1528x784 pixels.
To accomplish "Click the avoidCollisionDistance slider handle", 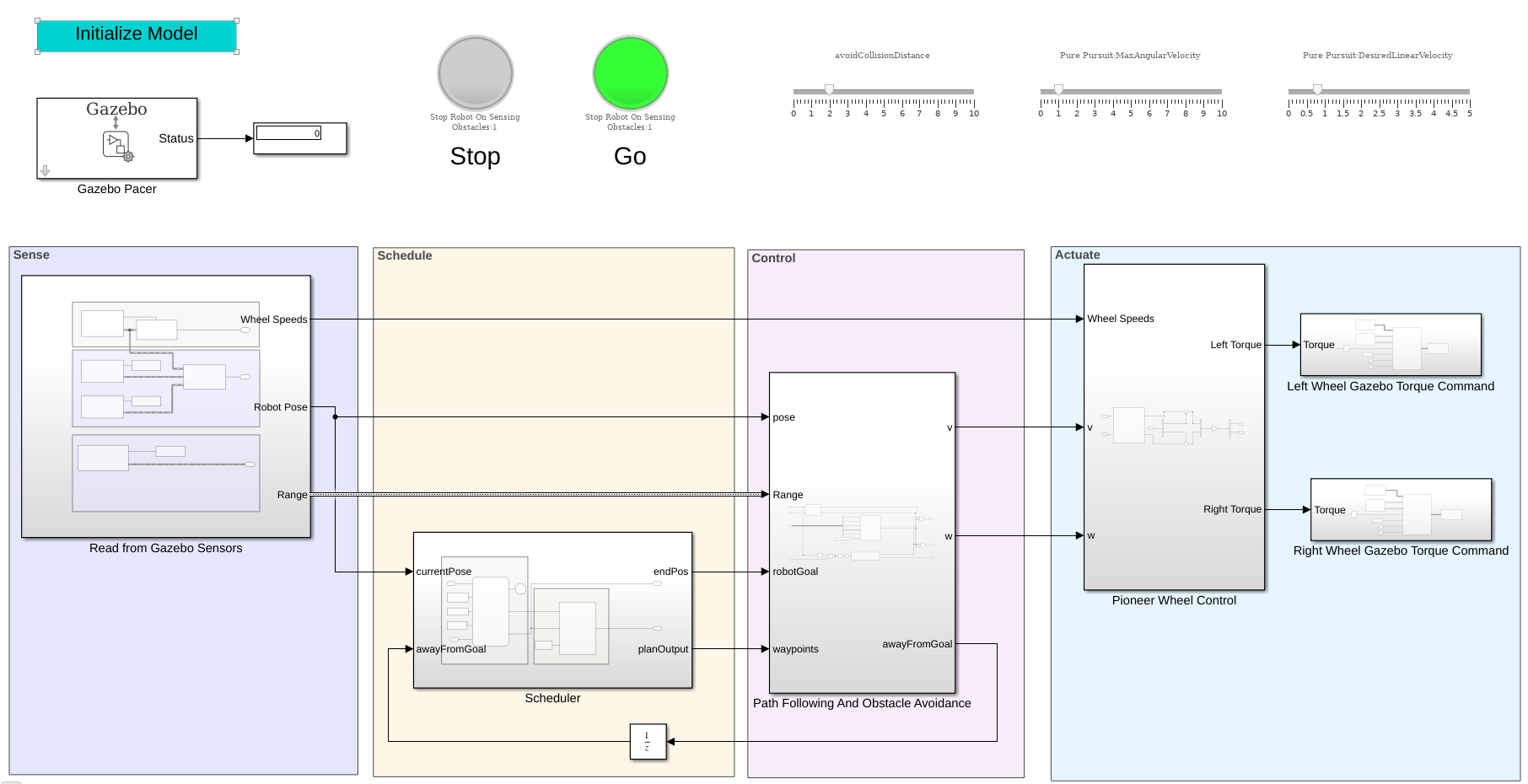I will coord(830,89).
